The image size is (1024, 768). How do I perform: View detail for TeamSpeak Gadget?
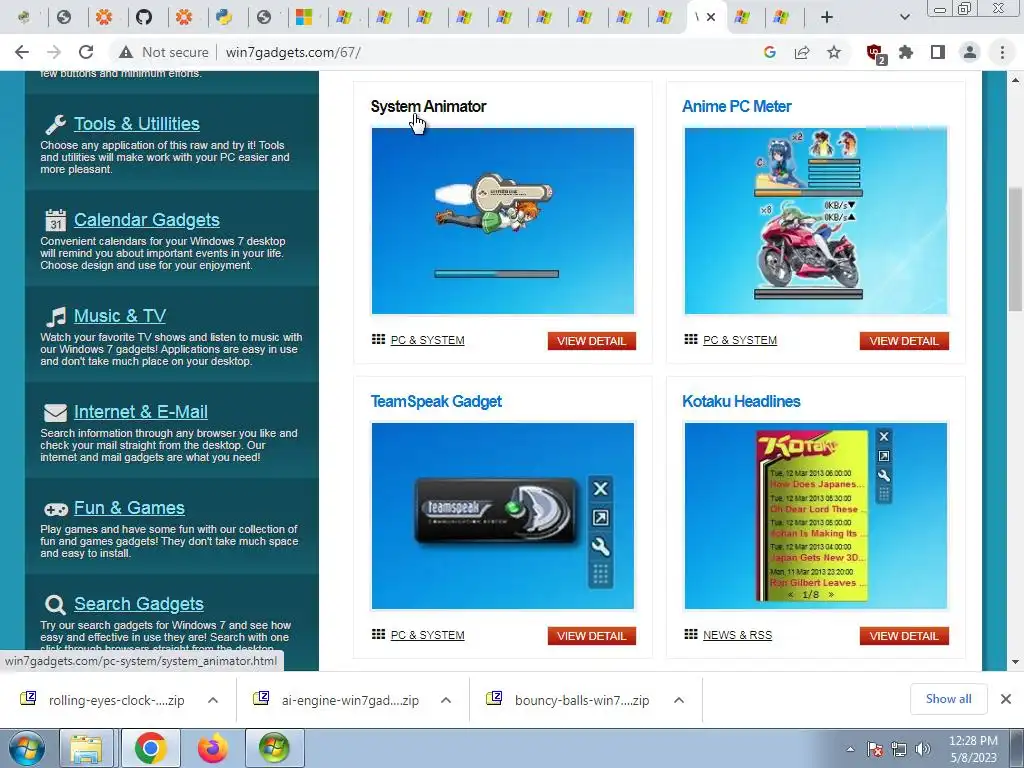[x=592, y=636]
